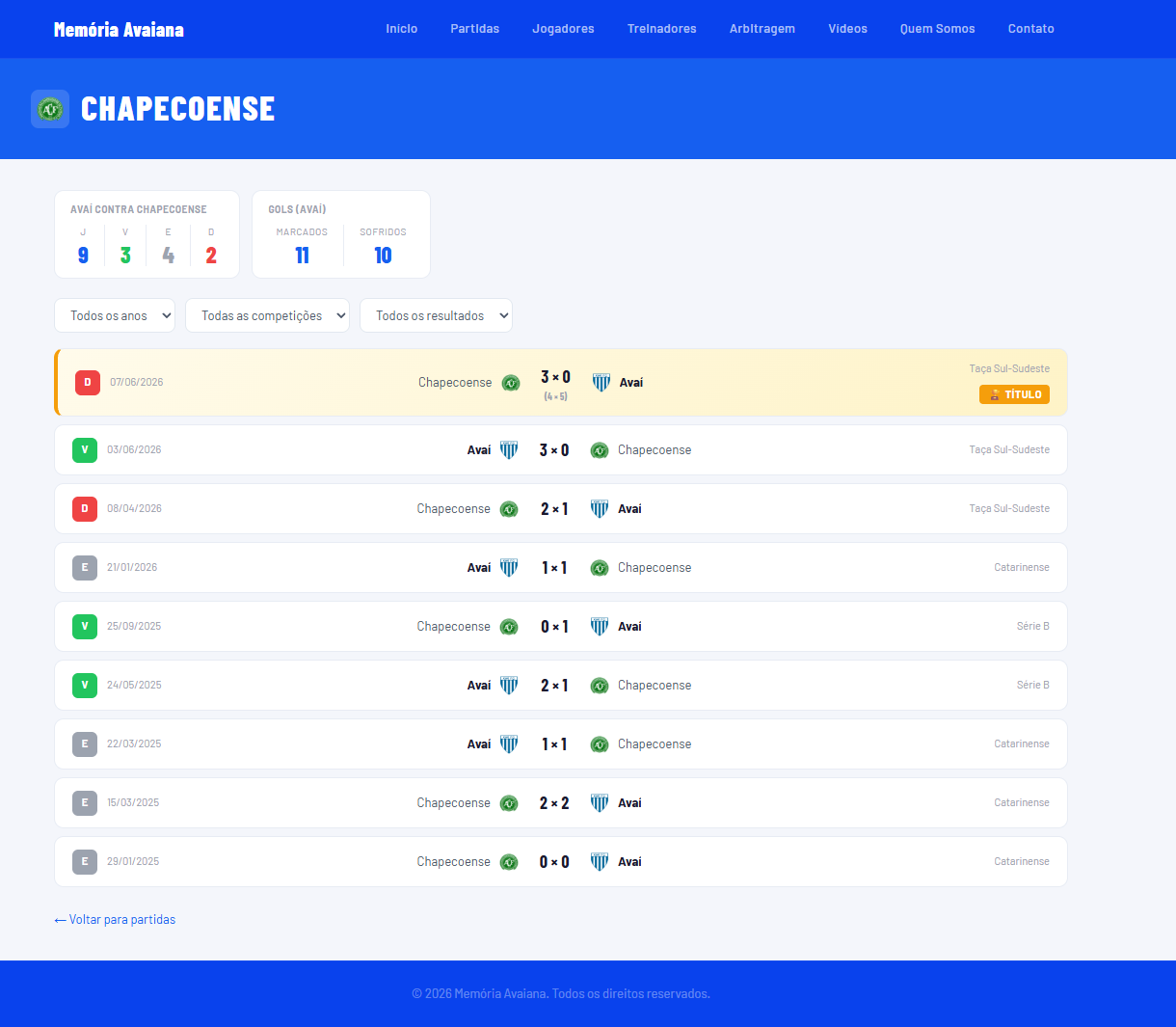
Task: Click the Avaí crest in the 07/06/2026 match
Action: 601,383
